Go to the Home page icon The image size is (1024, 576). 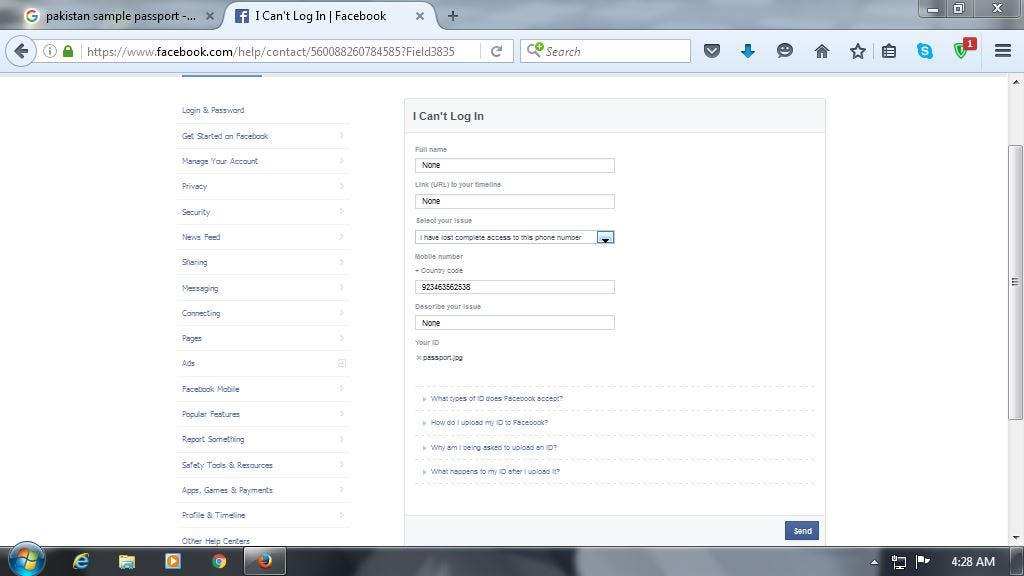point(822,51)
